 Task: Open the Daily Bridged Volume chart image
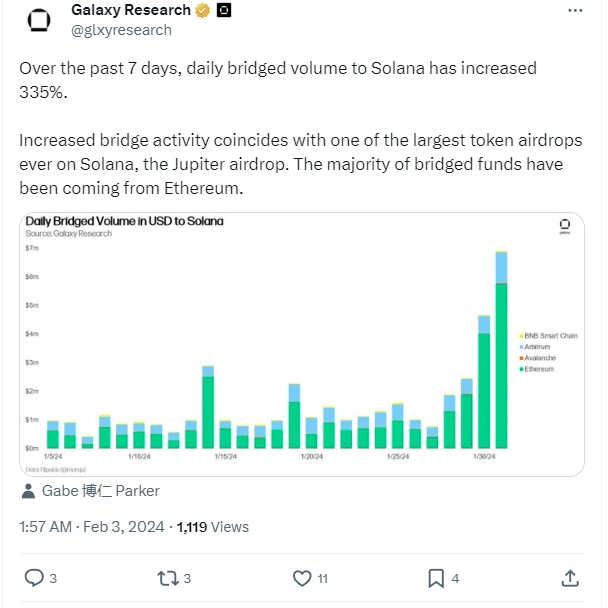302,344
